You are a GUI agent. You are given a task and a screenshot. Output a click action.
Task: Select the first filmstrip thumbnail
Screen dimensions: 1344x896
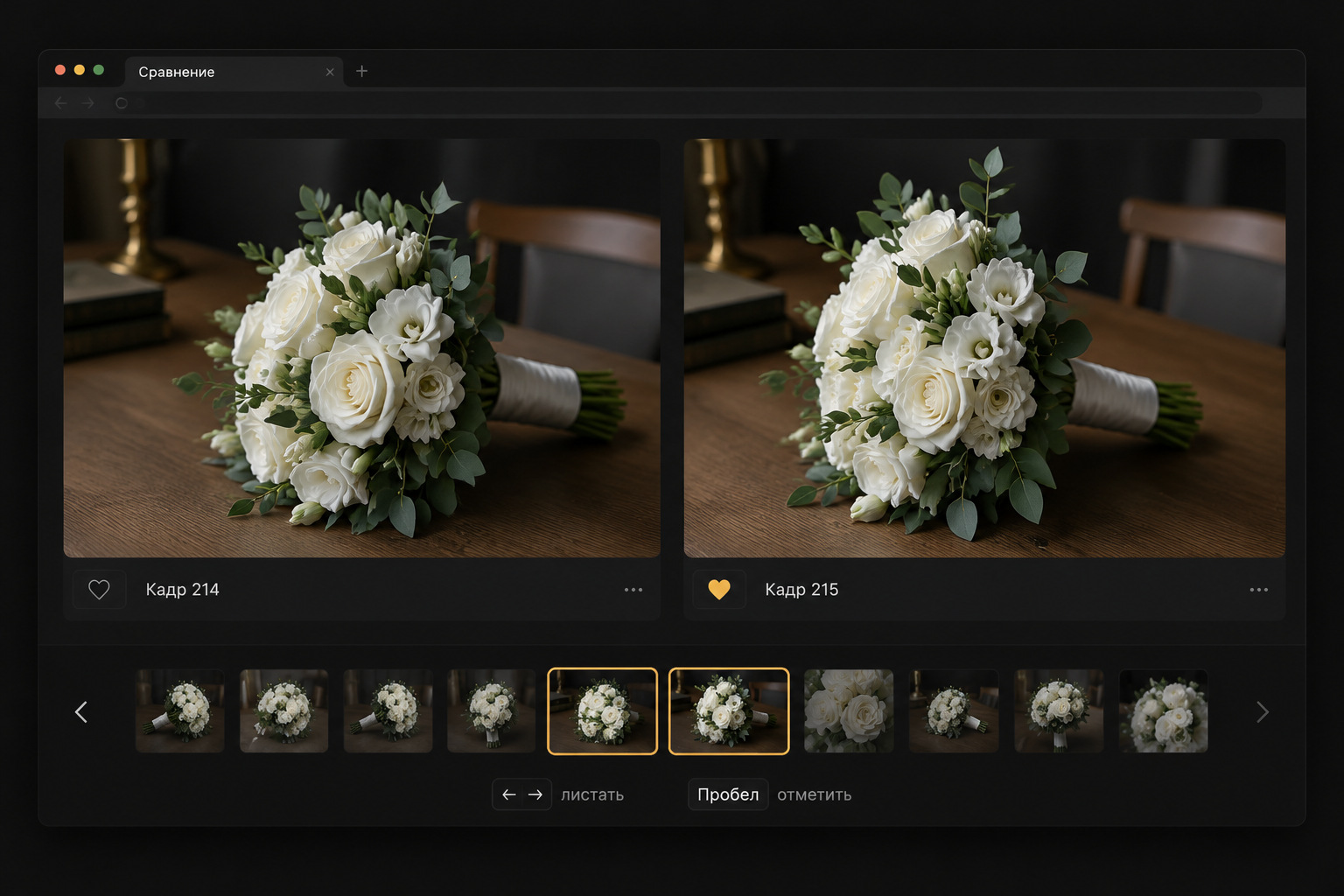click(180, 711)
